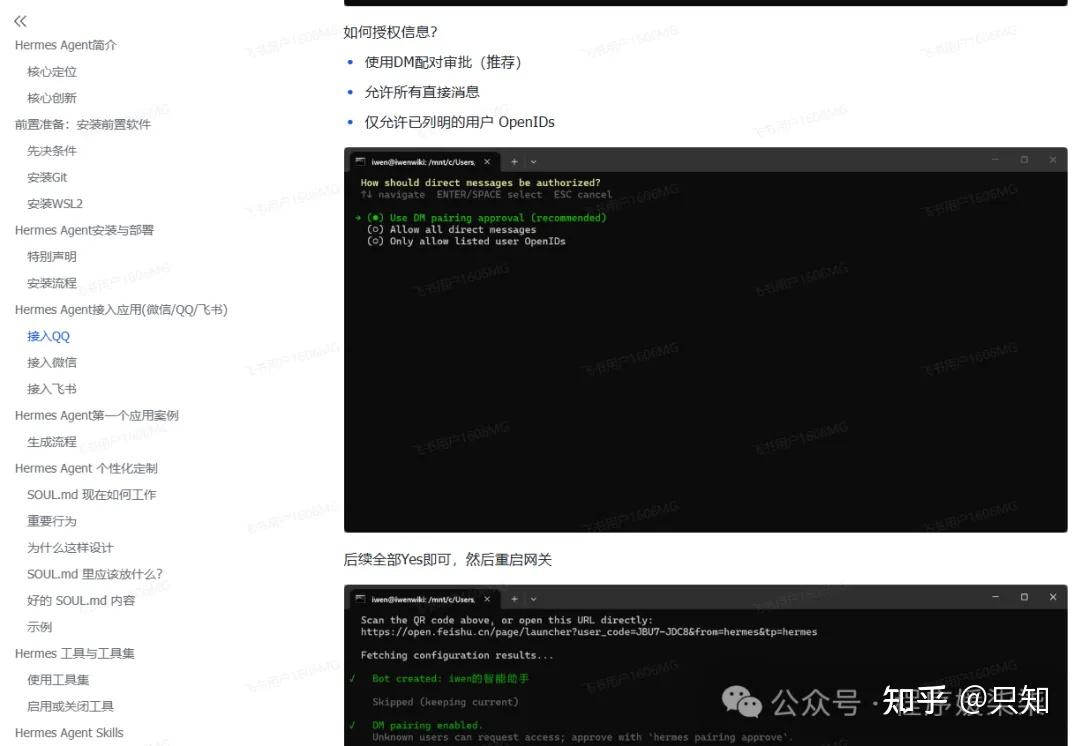Open Hermes Agent接入应用(微信/QQ/飞书) section
The image size is (1080, 746).
121,309
